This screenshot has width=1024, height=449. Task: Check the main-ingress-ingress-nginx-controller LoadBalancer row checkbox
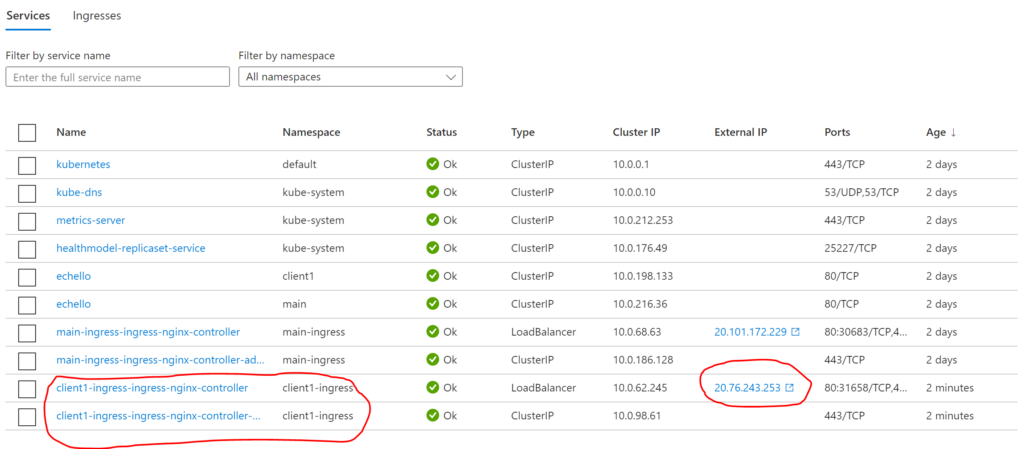click(27, 333)
